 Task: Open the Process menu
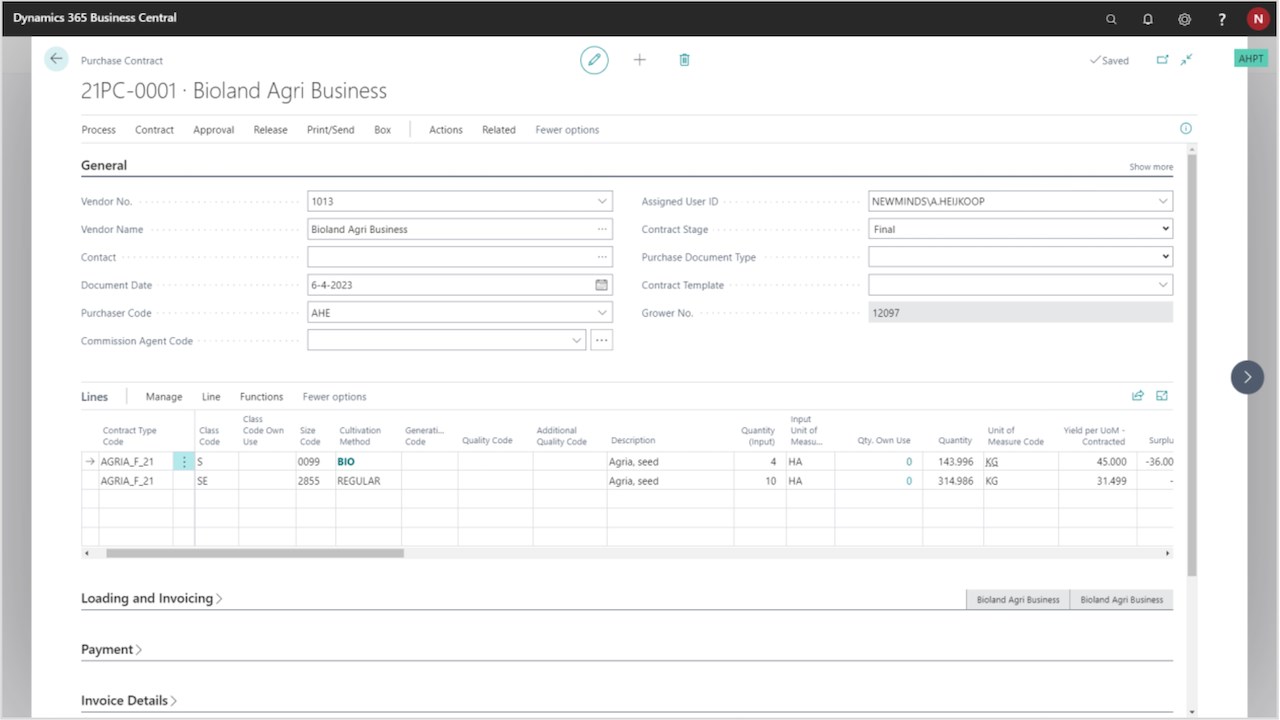[98, 130]
